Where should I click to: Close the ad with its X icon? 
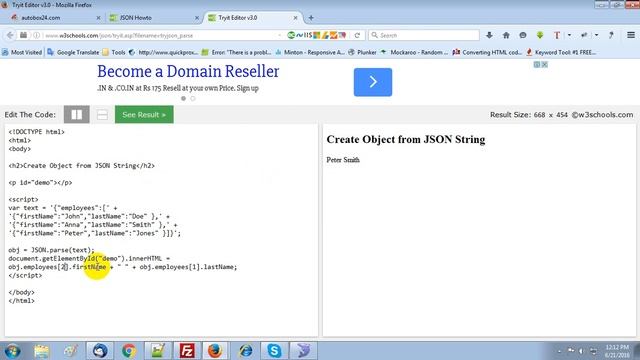point(544,64)
